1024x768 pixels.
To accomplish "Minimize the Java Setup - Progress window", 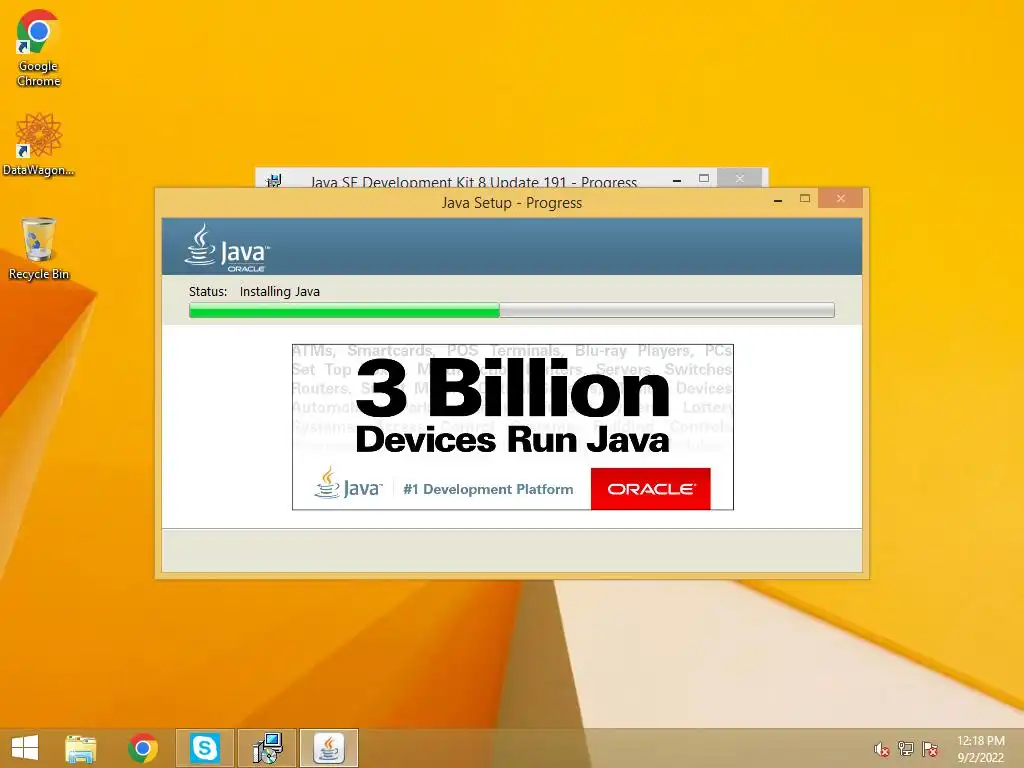I will click(x=778, y=200).
